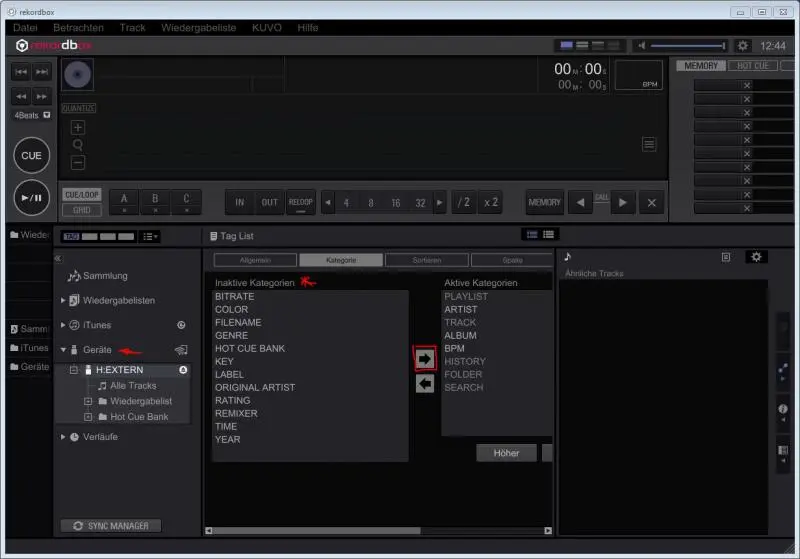Screen dimensions: 800x559
Task: Collapse the Geräte tree node
Action: [x=64, y=350]
